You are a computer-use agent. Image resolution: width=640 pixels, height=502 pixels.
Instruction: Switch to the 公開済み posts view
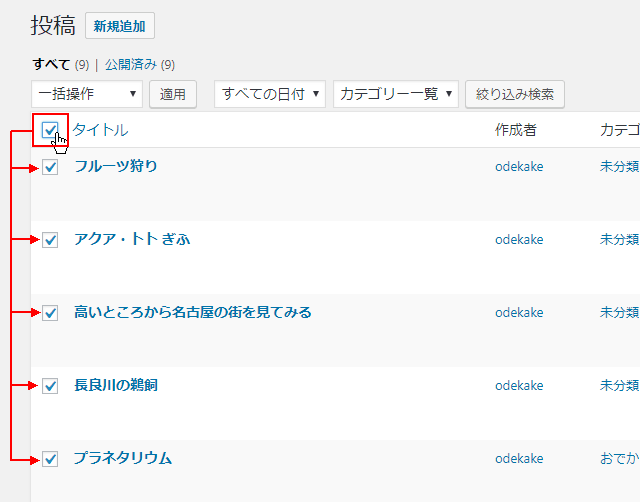tap(130, 65)
